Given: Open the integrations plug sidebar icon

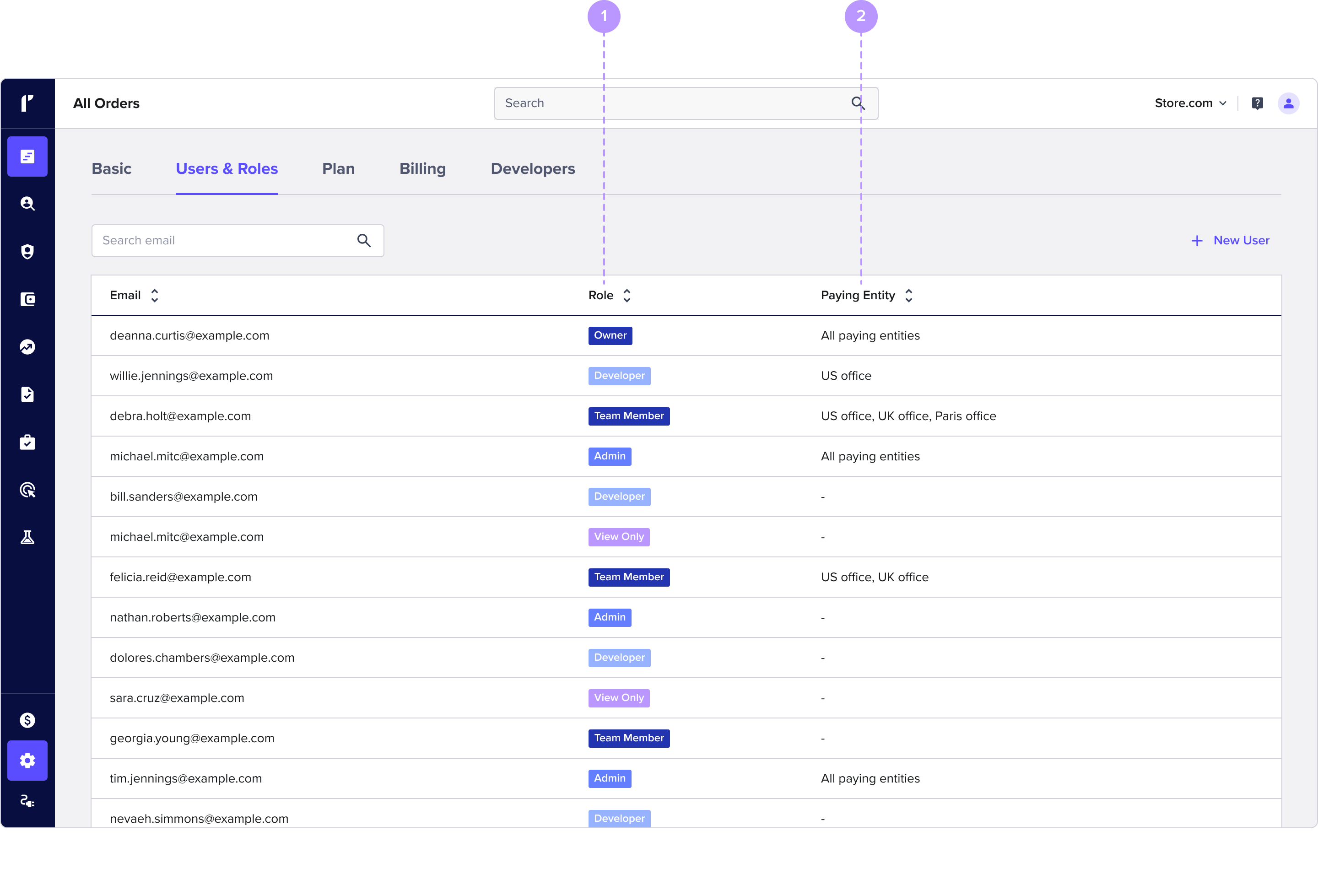Looking at the screenshot, I should (27, 801).
